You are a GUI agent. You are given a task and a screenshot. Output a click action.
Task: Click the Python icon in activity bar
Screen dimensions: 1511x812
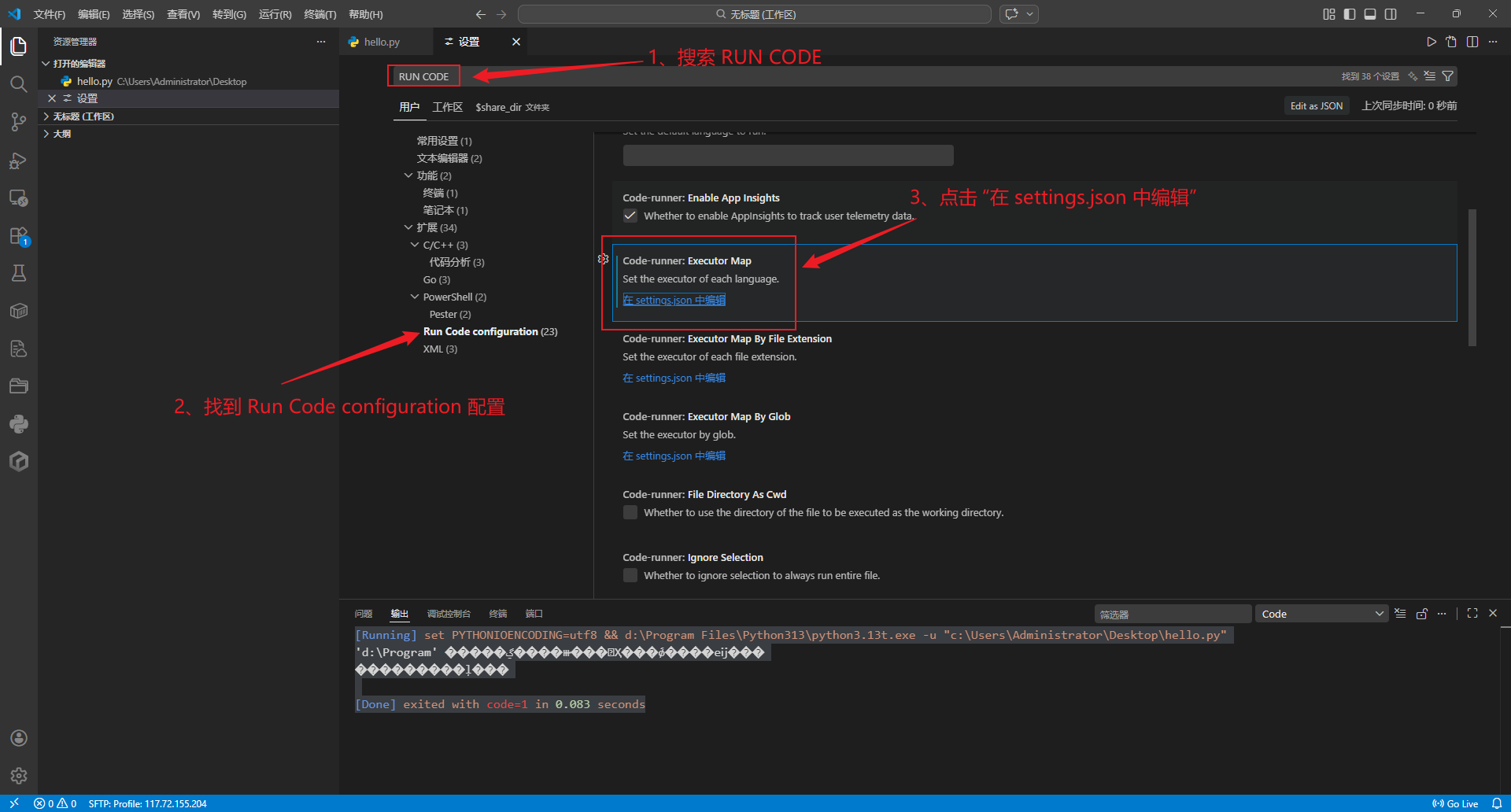click(19, 424)
